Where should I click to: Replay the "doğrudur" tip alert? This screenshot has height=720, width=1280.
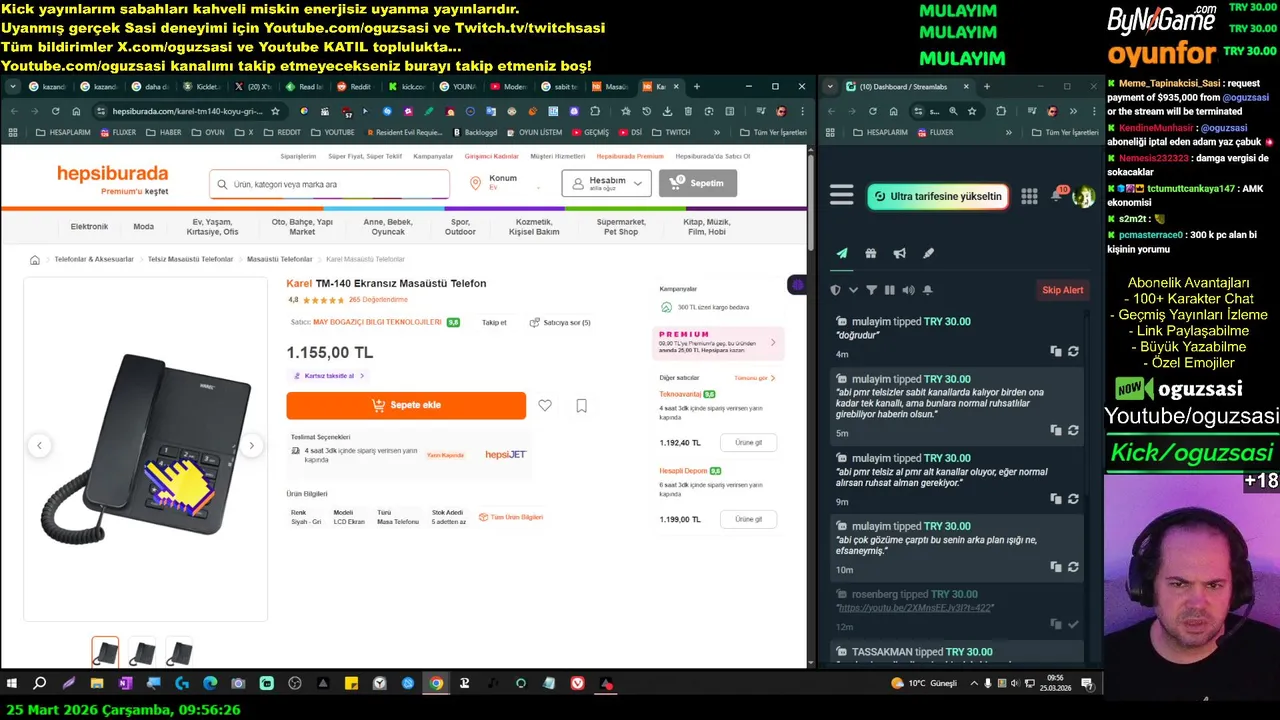pos(1073,352)
